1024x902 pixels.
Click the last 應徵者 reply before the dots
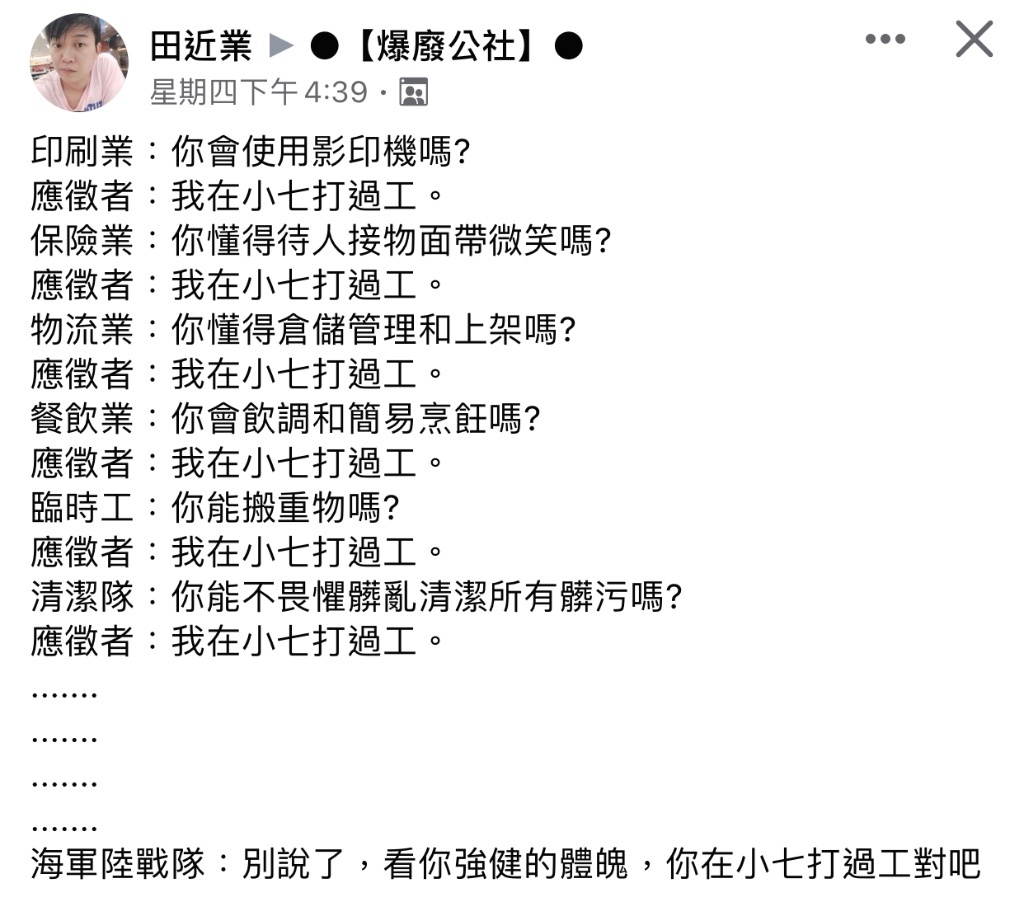click(x=237, y=641)
